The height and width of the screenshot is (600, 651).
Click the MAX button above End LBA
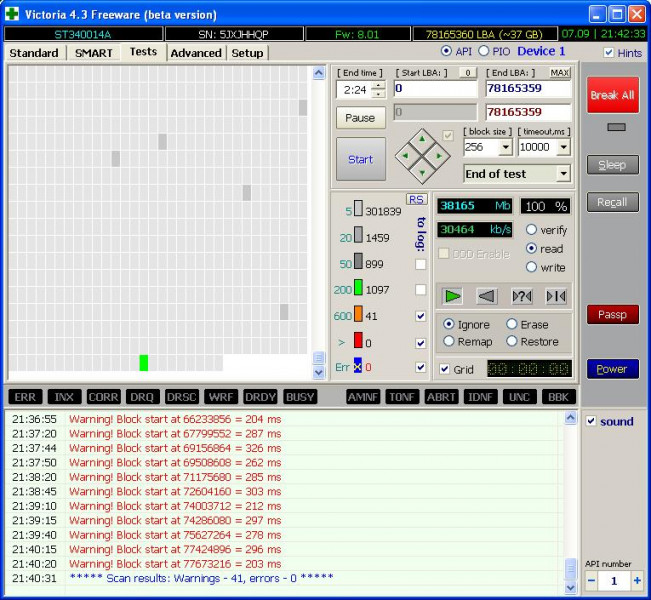(560, 73)
